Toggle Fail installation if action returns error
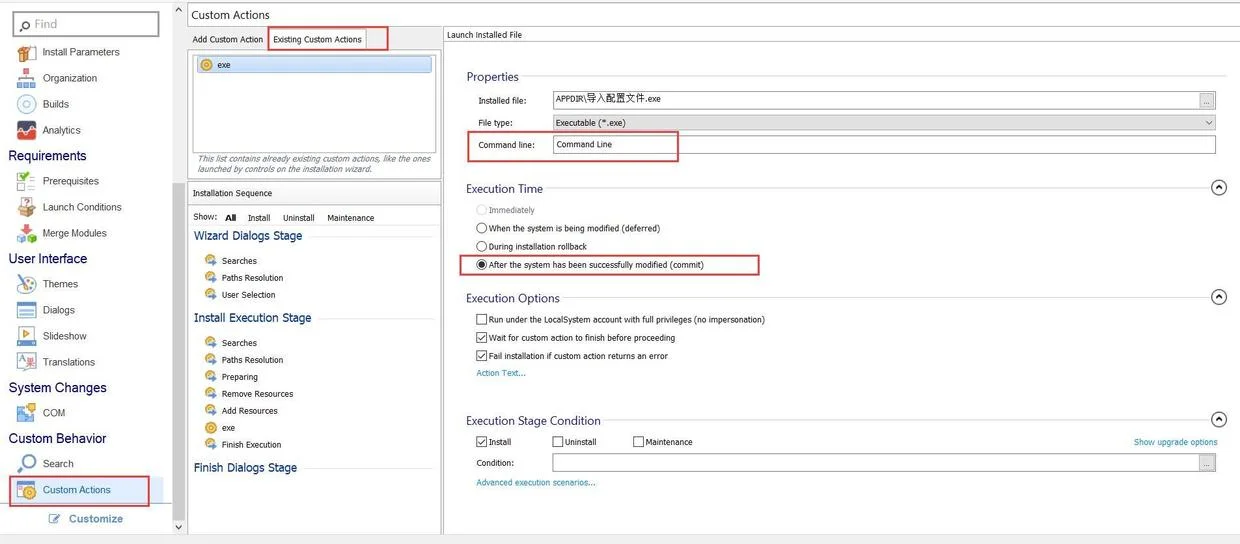The image size is (1240, 544). click(482, 356)
